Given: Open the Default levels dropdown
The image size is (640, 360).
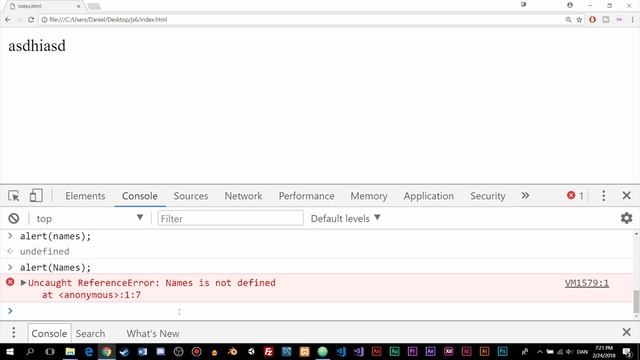Looking at the screenshot, I should [345, 218].
